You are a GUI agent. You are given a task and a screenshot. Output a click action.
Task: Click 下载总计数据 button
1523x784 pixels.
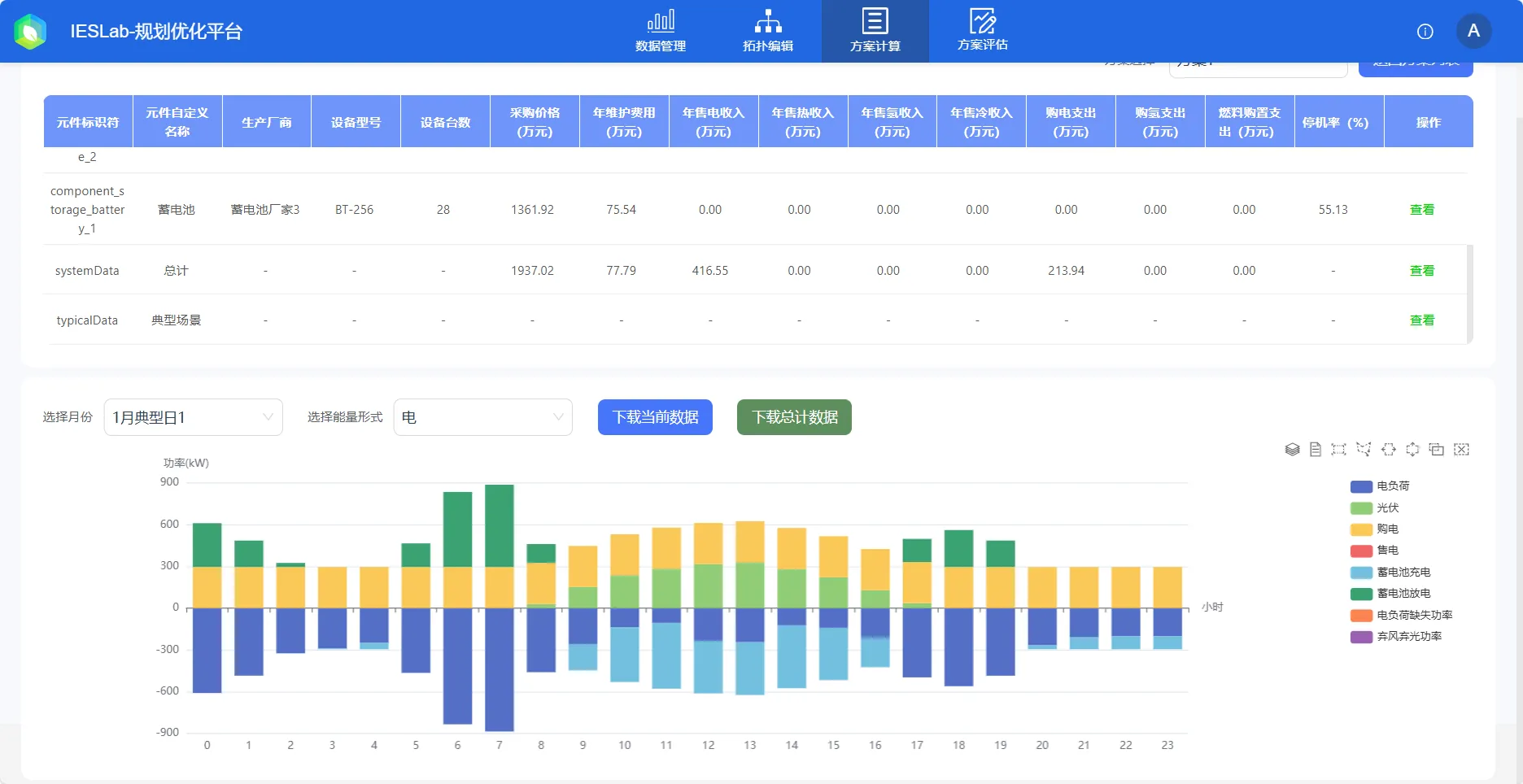[x=794, y=417]
